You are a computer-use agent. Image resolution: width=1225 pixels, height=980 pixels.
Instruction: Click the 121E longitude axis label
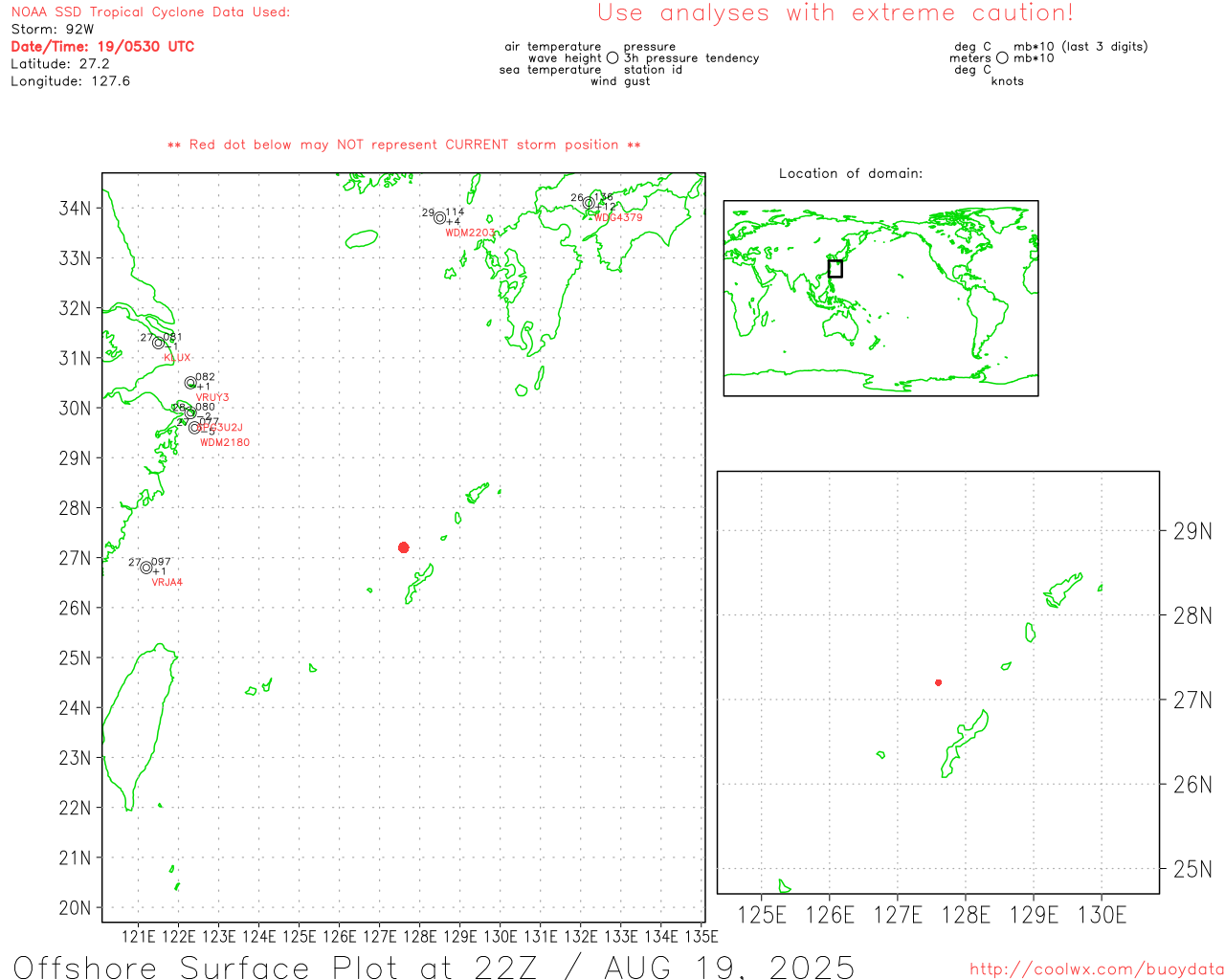[x=138, y=937]
